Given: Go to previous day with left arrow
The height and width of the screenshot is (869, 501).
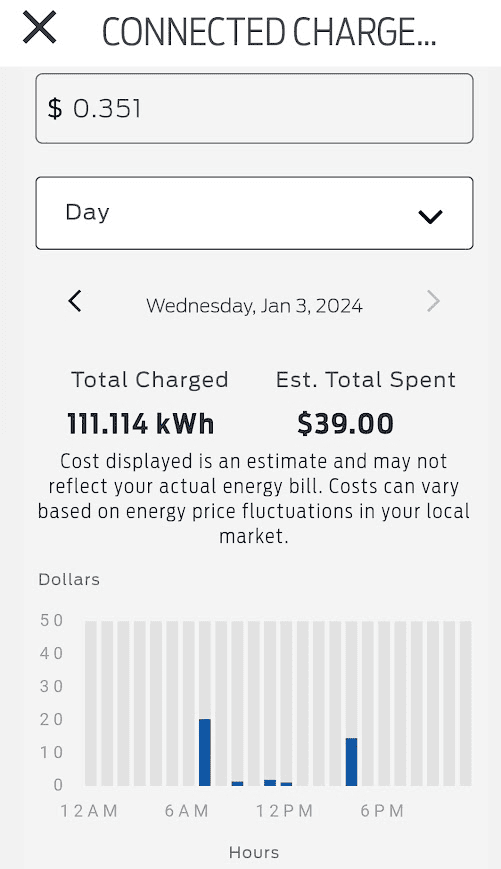Looking at the screenshot, I should (75, 301).
